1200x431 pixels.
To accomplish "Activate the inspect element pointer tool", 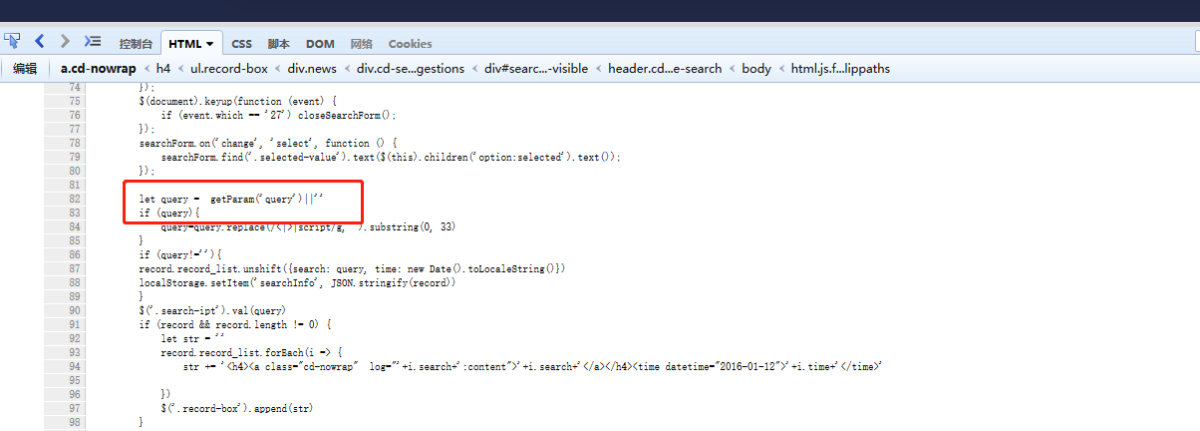I will [12, 41].
